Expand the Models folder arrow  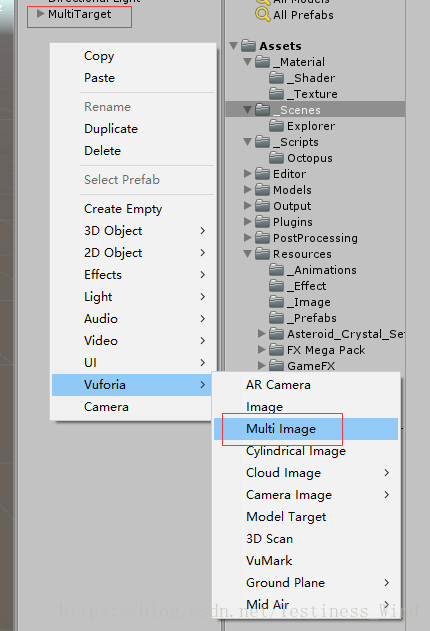(247, 190)
